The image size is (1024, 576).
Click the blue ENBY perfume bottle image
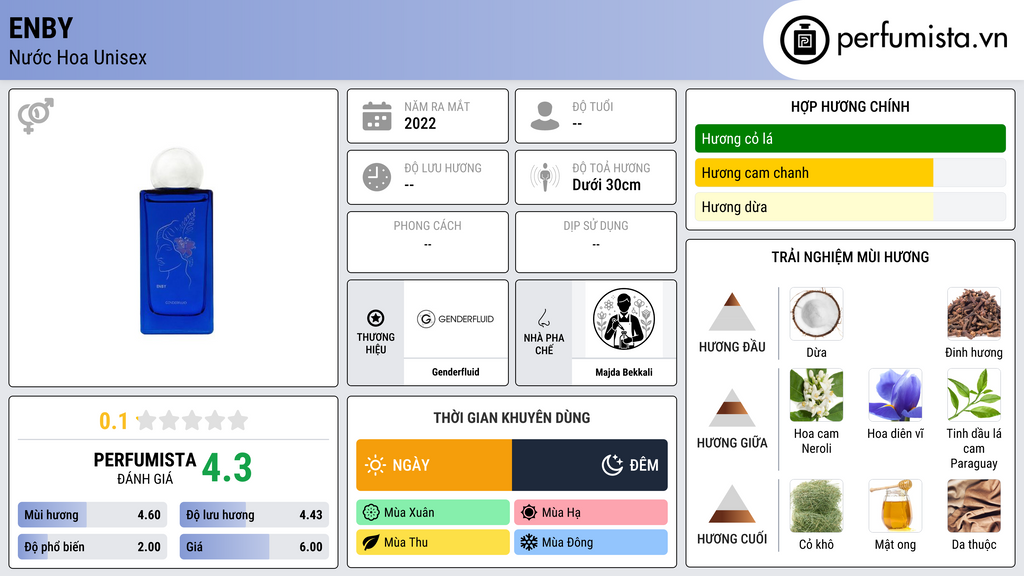pos(176,240)
